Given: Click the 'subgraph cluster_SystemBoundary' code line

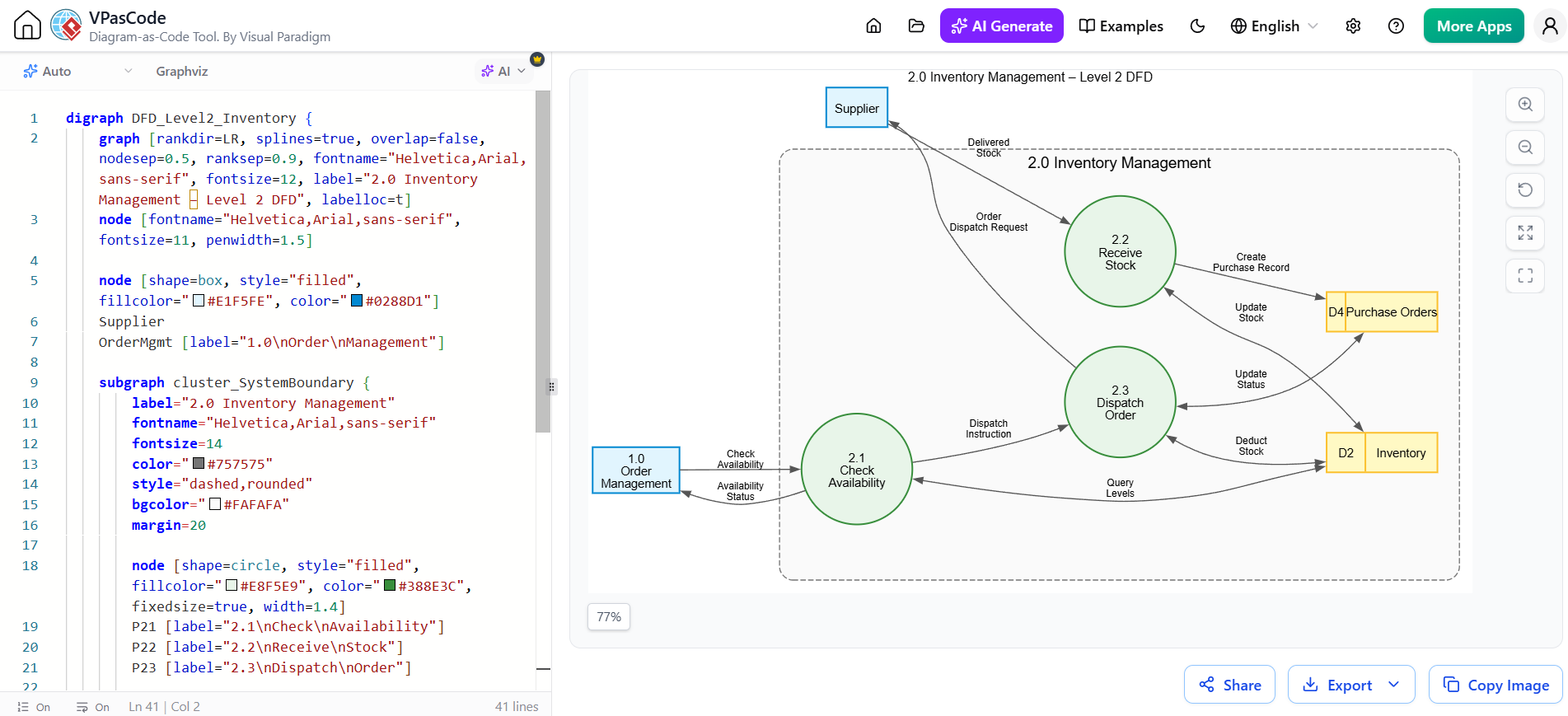Looking at the screenshot, I should 234,382.
